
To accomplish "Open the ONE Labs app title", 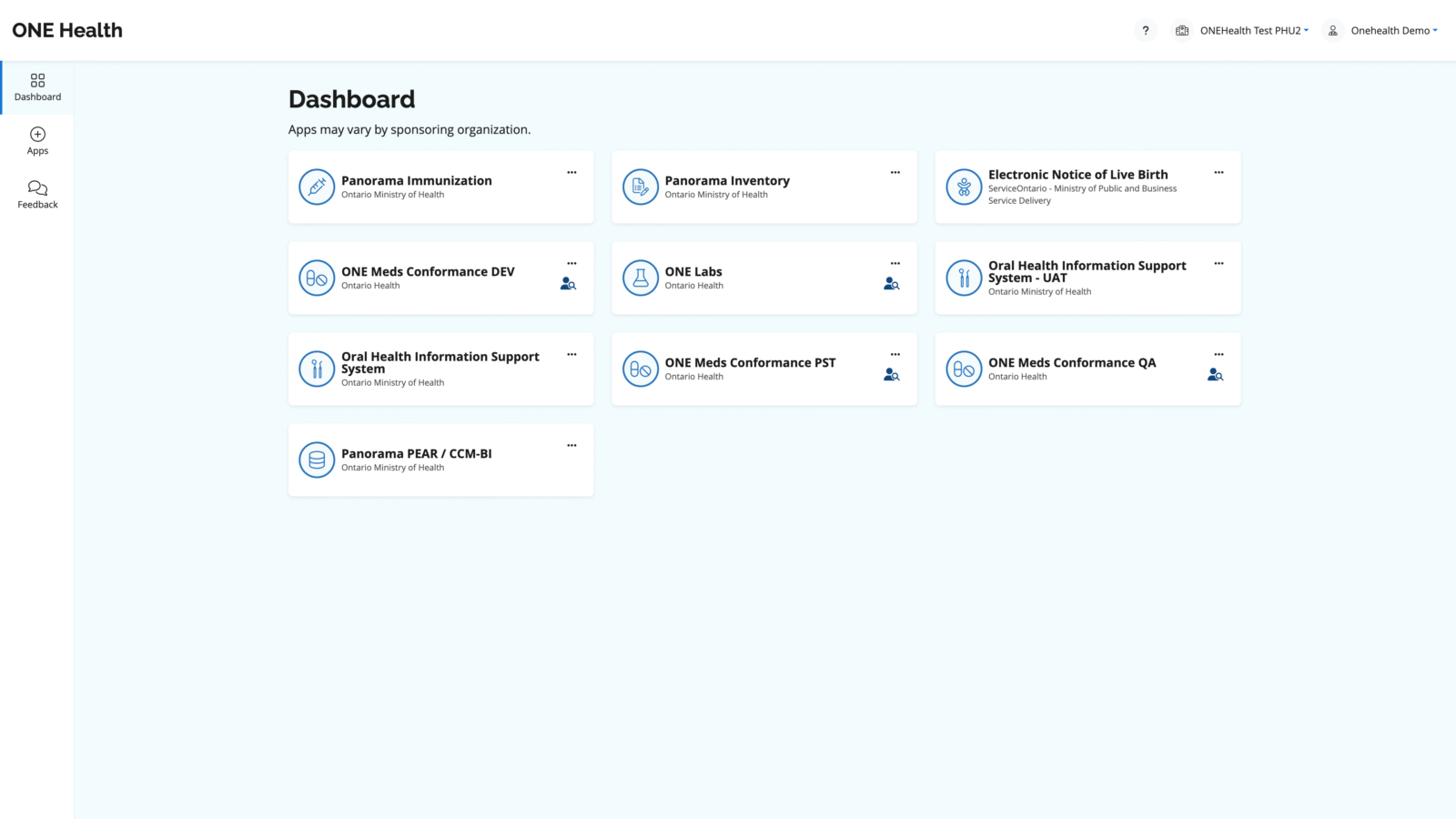I will [693, 271].
